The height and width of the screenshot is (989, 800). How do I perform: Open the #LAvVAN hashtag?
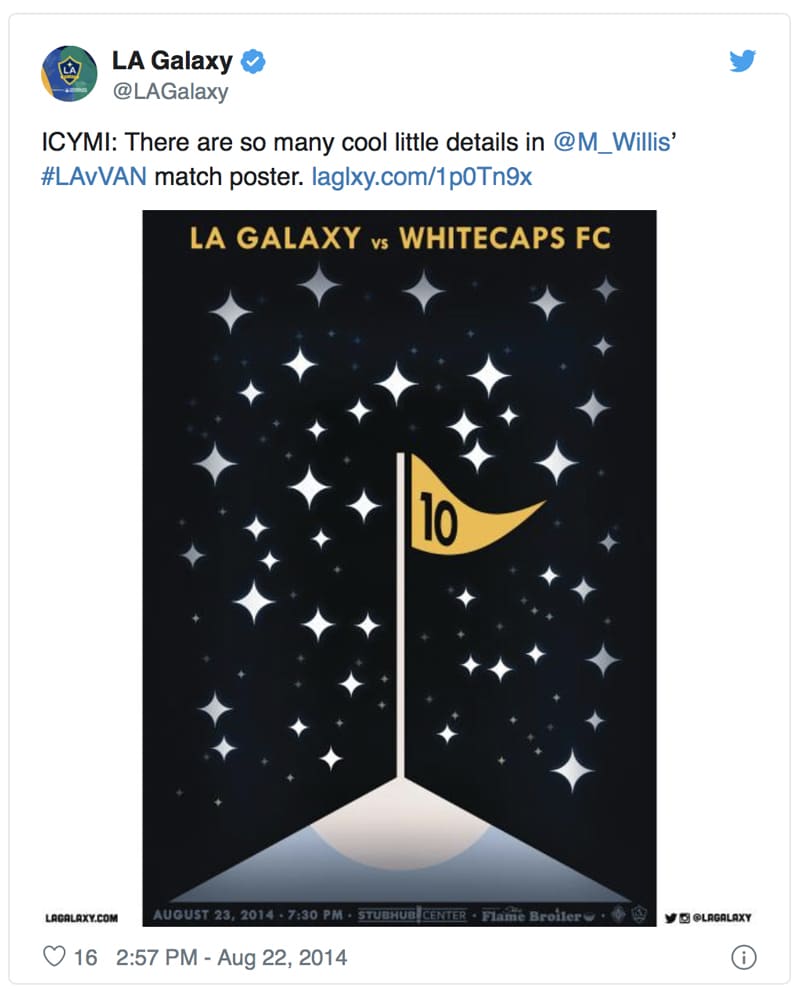[x=94, y=177]
